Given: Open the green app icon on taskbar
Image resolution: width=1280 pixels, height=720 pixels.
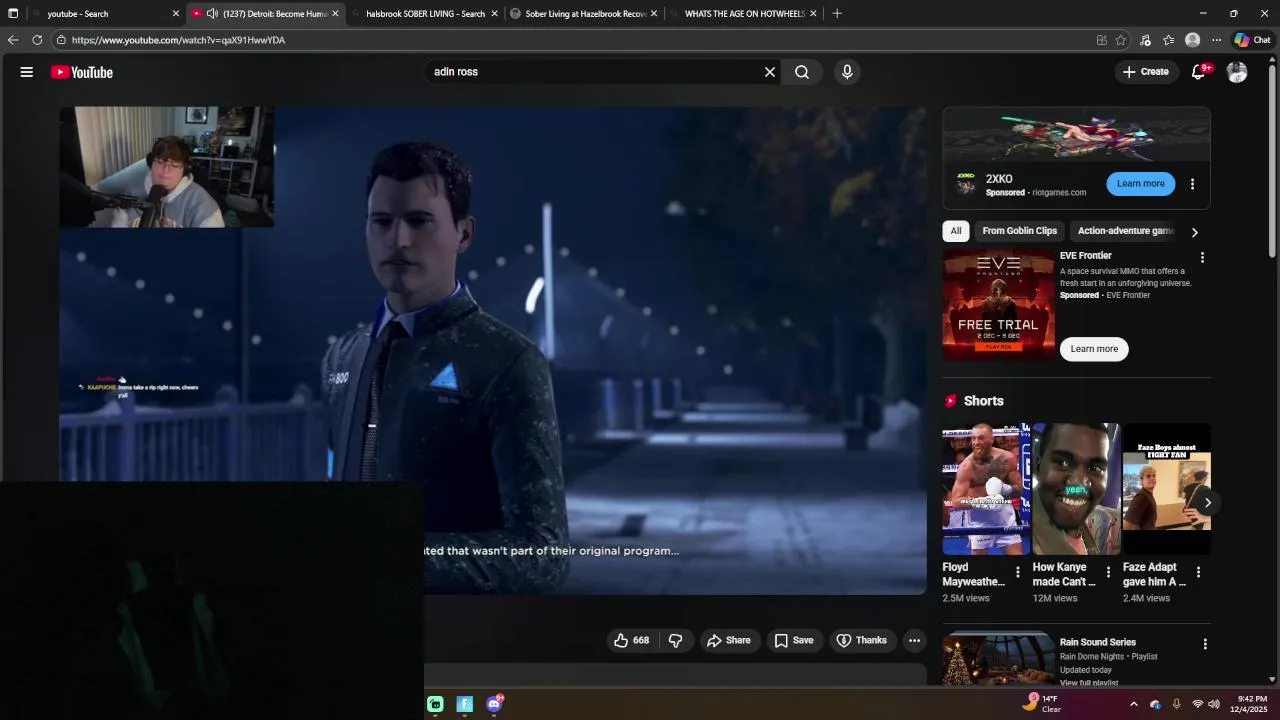Looking at the screenshot, I should (x=435, y=704).
